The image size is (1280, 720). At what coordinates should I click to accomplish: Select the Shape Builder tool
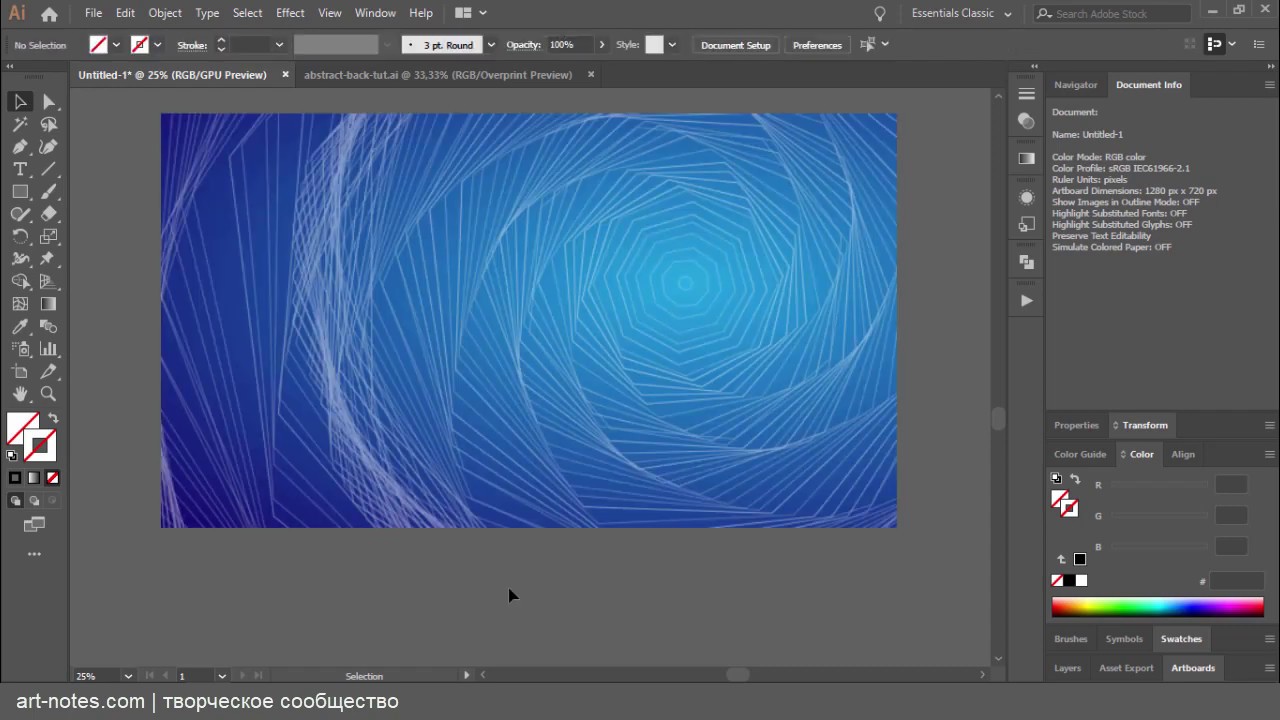tap(20, 282)
